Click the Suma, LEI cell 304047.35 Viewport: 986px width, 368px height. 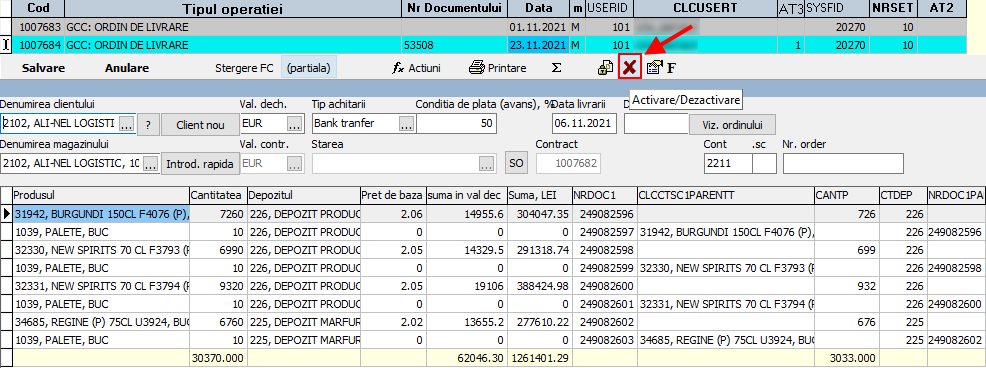540,214
